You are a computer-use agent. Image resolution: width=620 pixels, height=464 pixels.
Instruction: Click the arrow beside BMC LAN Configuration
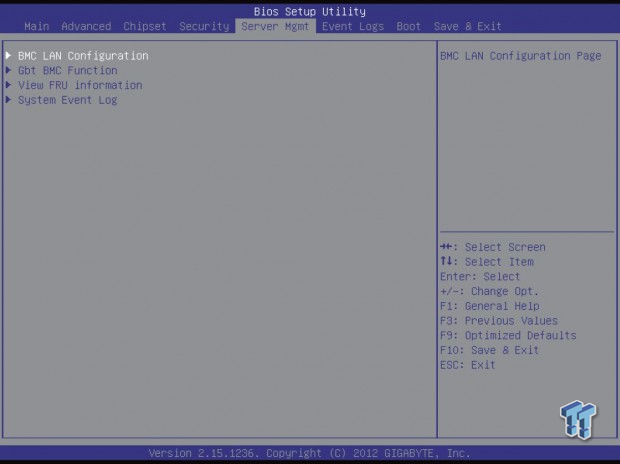[x=8, y=55]
